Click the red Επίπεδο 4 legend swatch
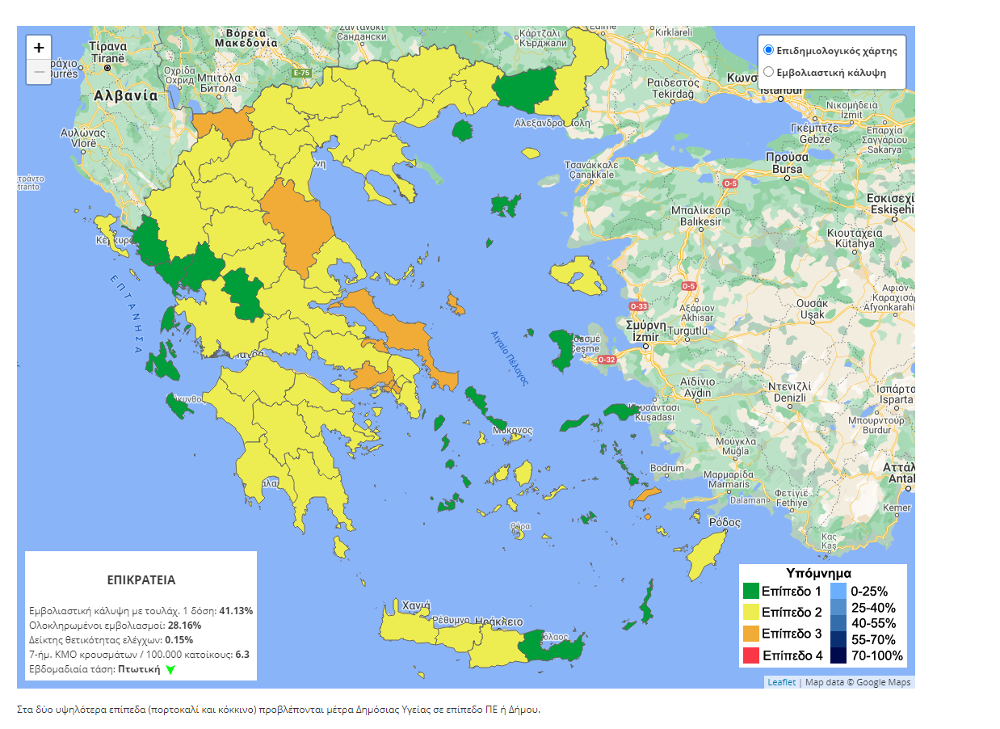The width and height of the screenshot is (1000, 729). point(750,655)
